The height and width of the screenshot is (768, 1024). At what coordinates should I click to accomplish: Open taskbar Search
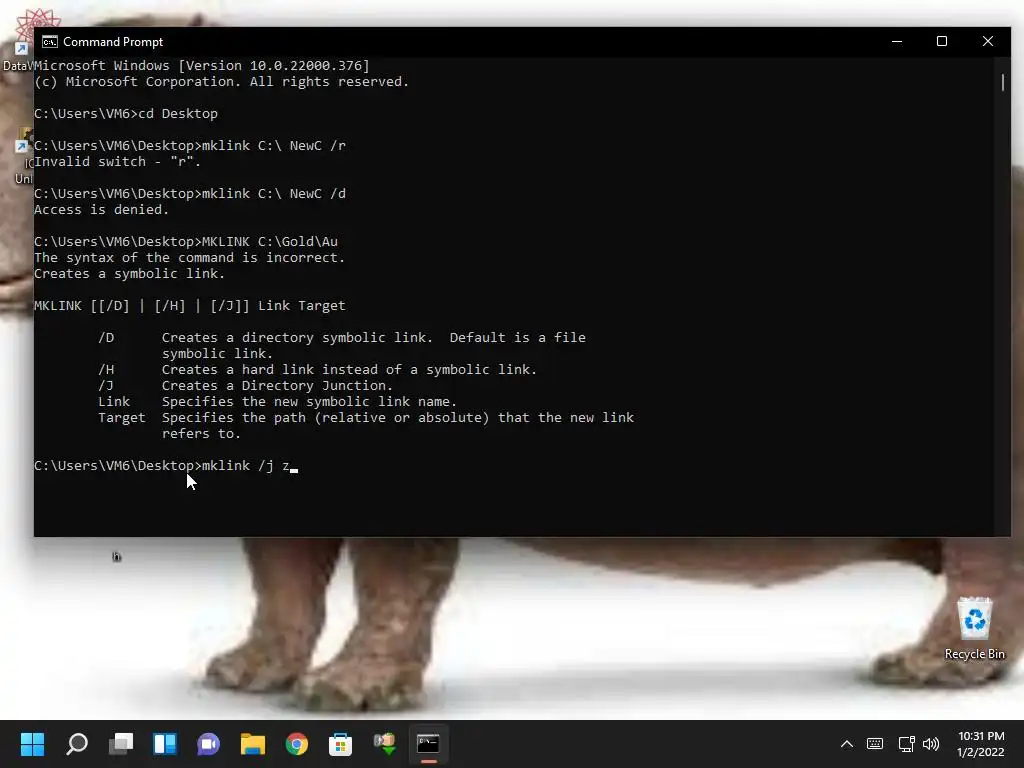click(77, 743)
